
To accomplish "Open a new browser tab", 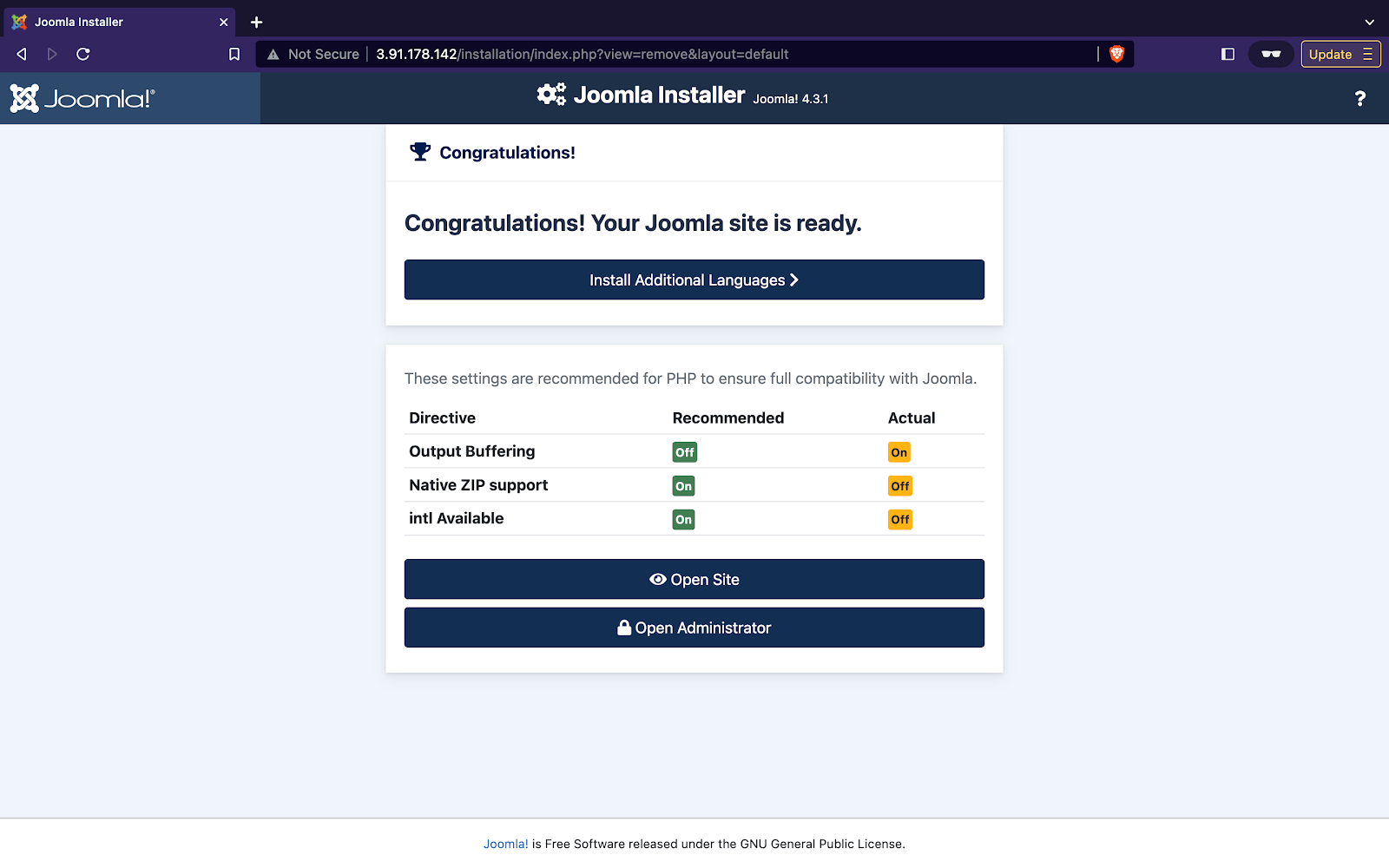I will (255, 22).
